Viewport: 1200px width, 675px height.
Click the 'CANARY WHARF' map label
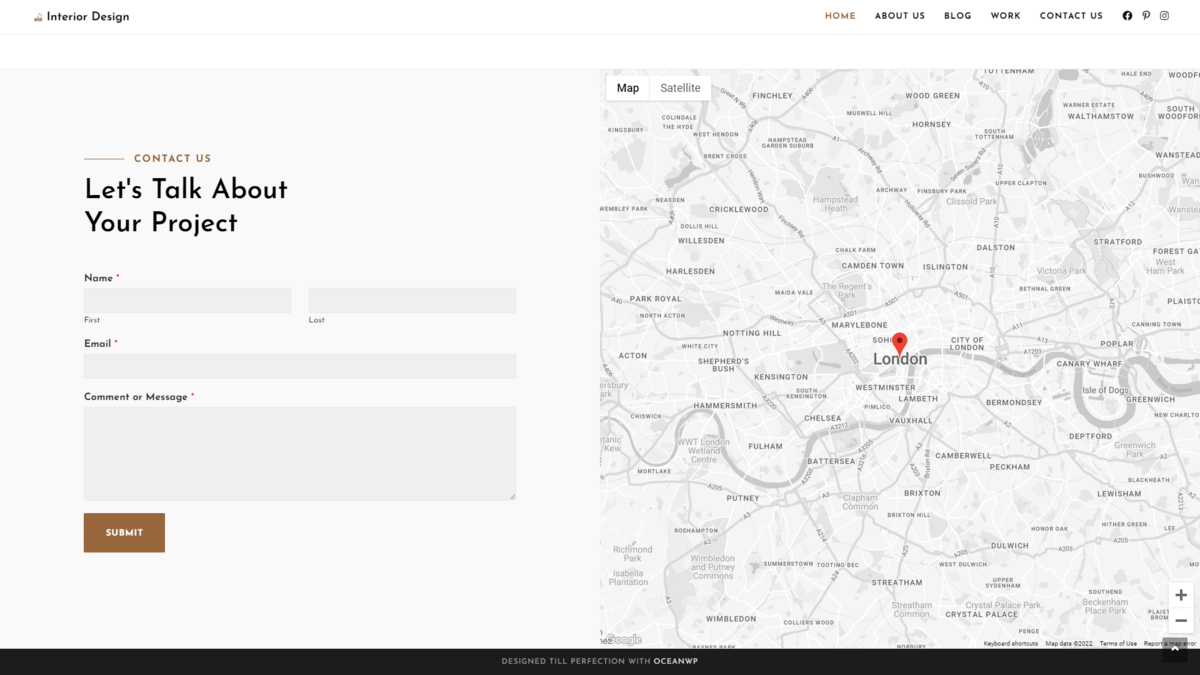(1089, 364)
